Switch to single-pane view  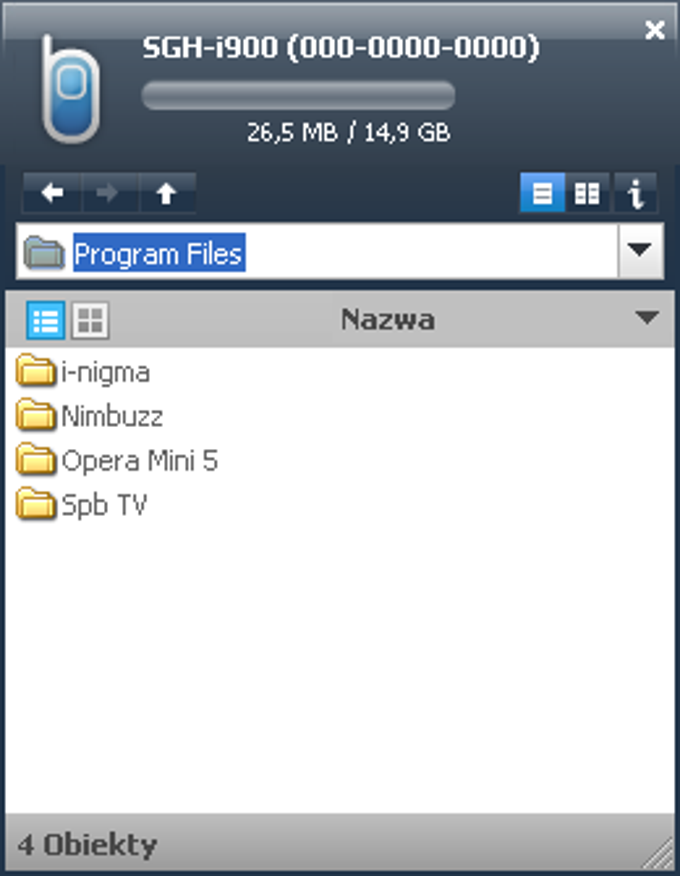542,193
